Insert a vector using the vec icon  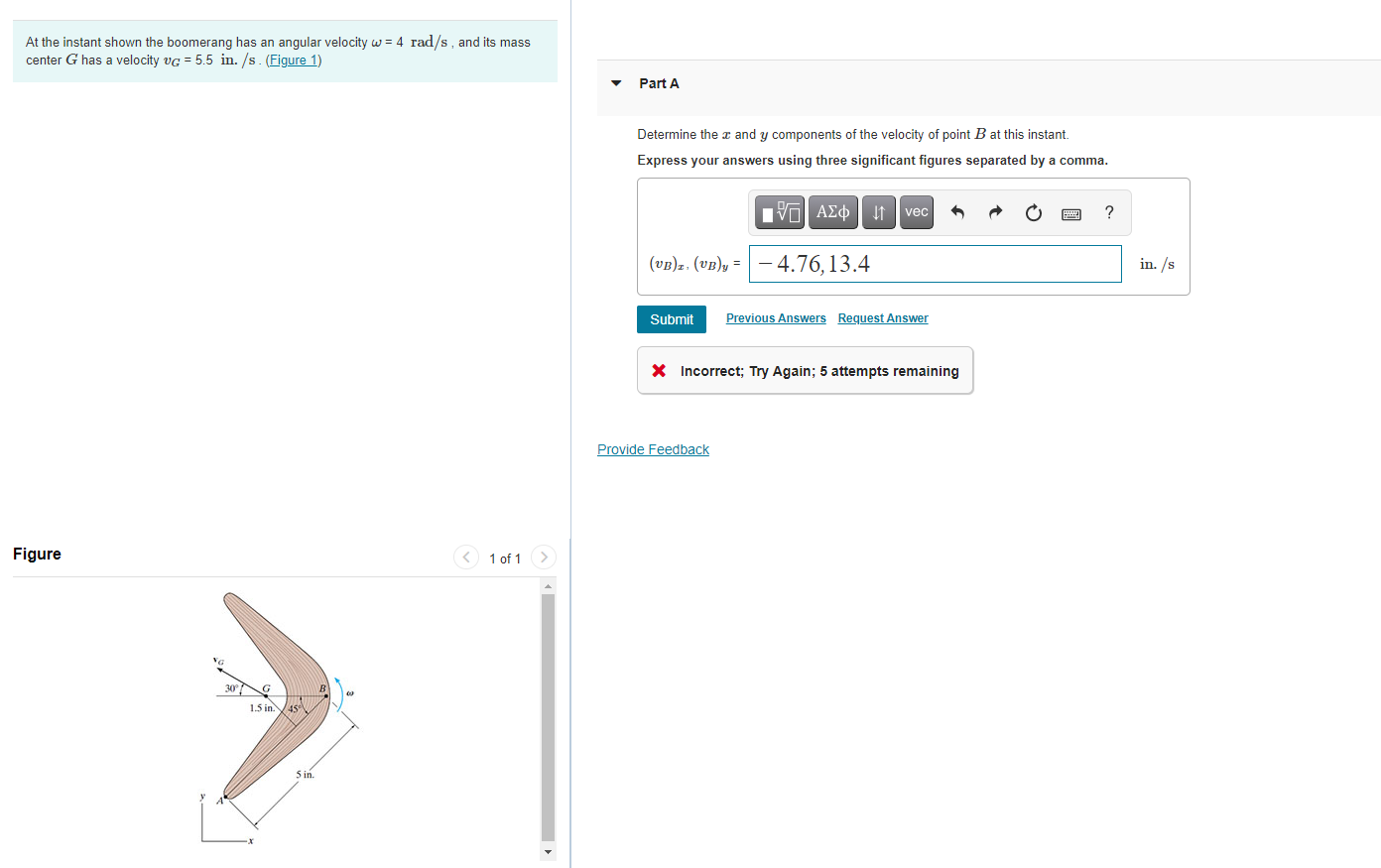(x=915, y=211)
